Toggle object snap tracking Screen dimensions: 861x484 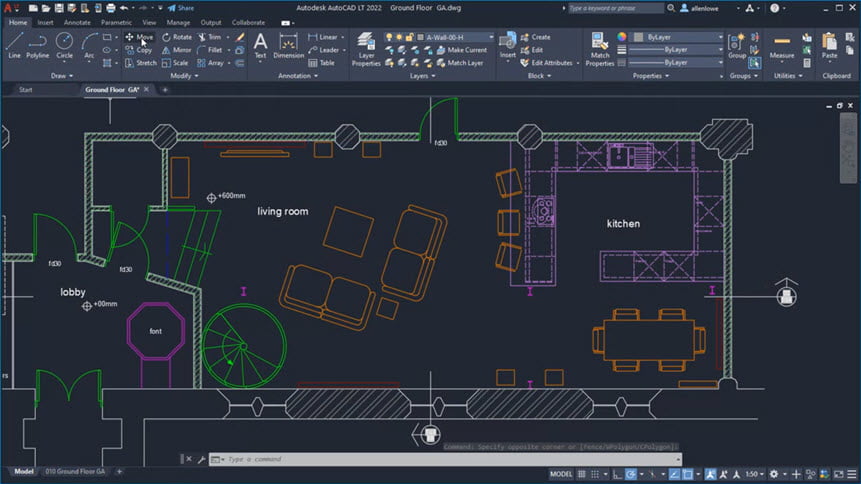(x=674, y=474)
